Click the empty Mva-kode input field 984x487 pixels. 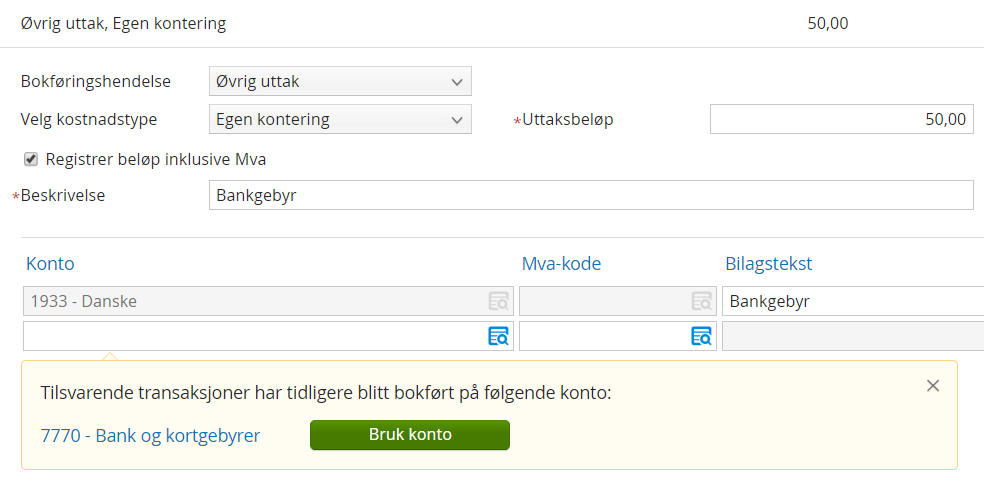pyautogui.click(x=604, y=336)
